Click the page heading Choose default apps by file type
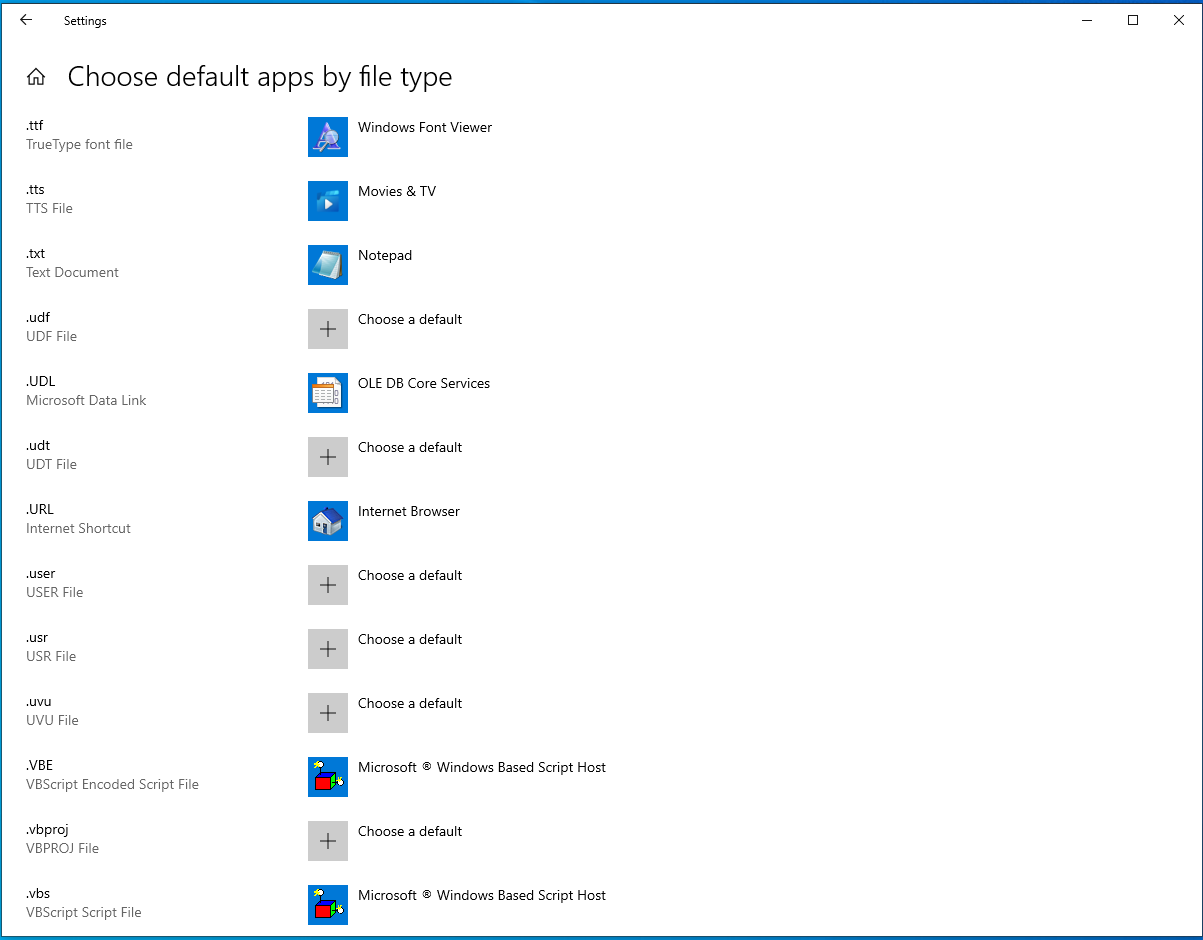Image resolution: width=1203 pixels, height=940 pixels. tap(260, 77)
